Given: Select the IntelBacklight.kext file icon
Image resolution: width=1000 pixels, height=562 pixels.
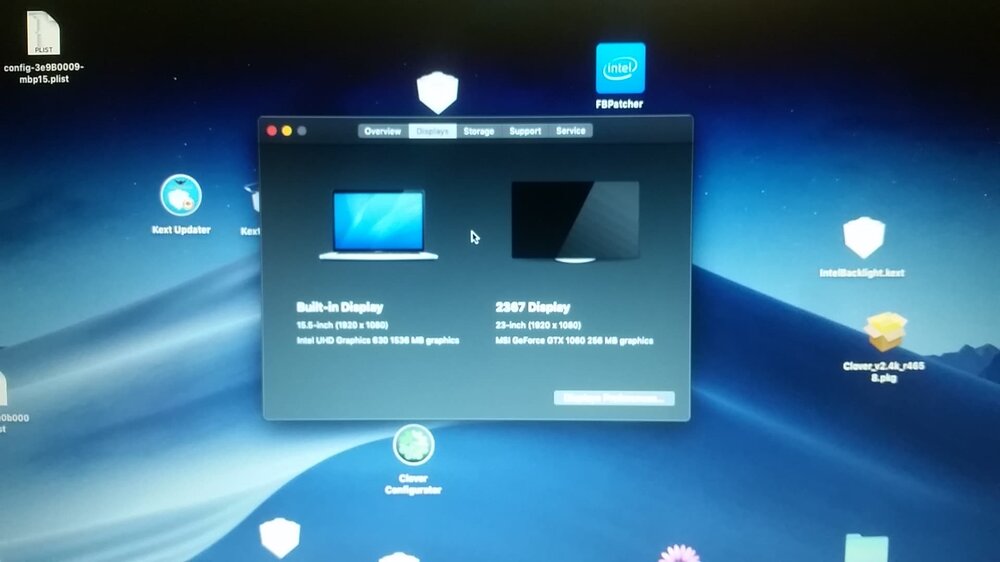Looking at the screenshot, I should [863, 238].
